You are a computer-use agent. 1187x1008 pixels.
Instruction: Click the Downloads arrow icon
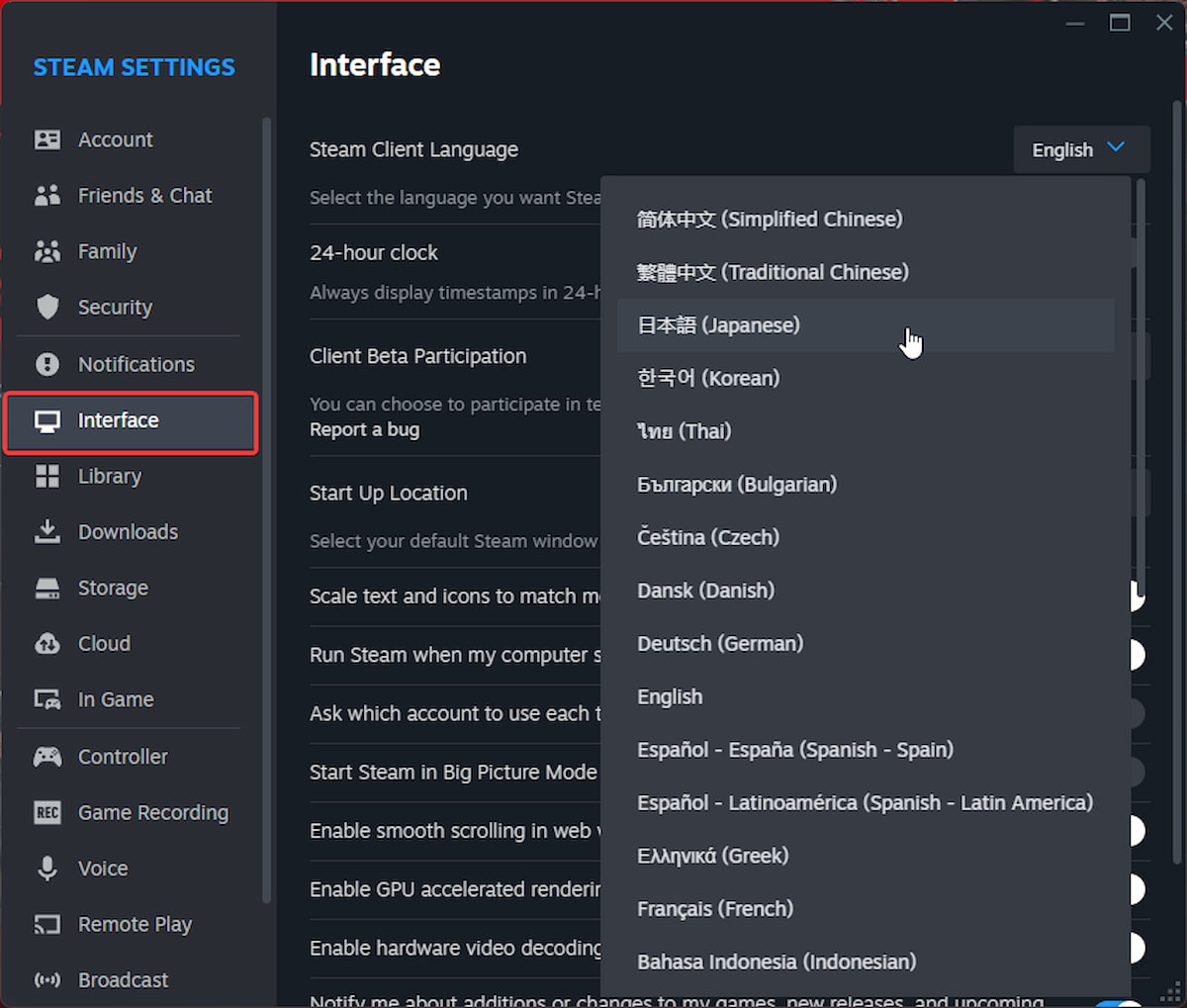pyautogui.click(x=46, y=531)
